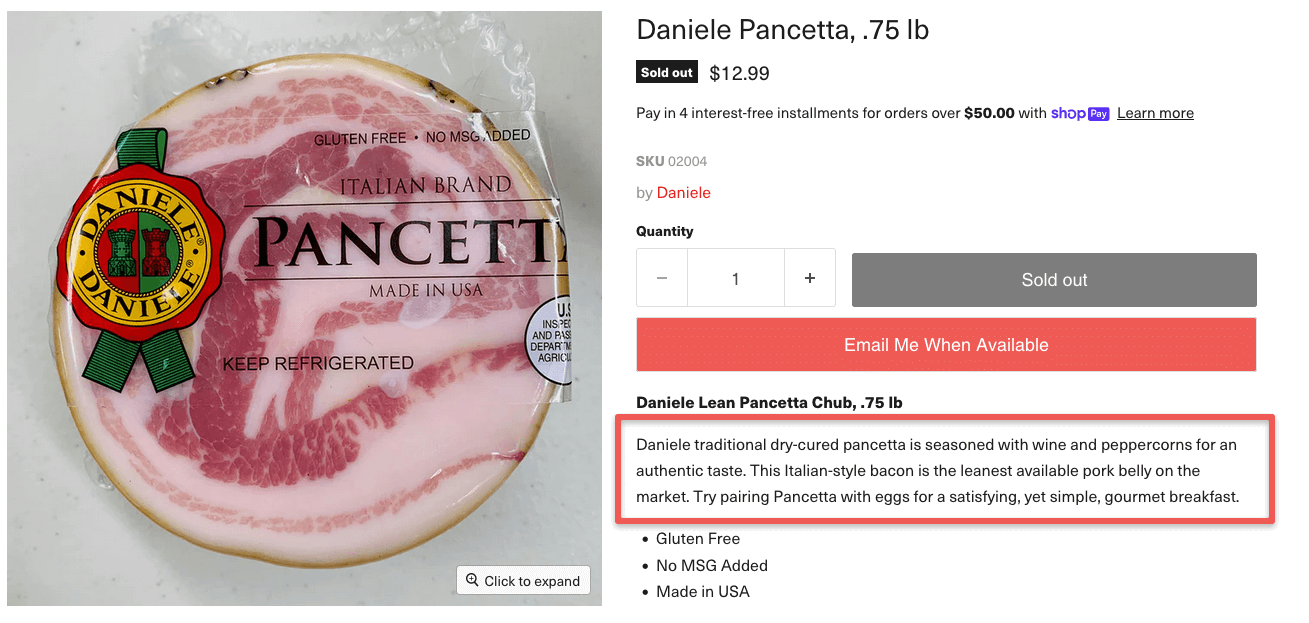This screenshot has height=623, width=1309.
Task: Click the Sold out badge near the price
Action: pyautogui.click(x=666, y=71)
